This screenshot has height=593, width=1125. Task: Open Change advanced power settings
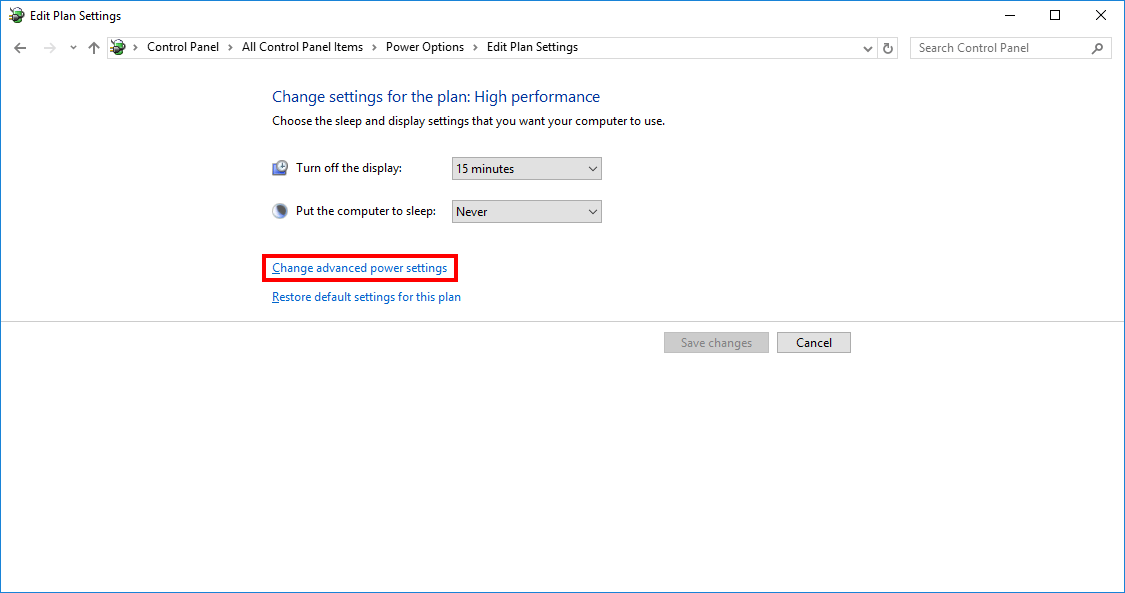[x=359, y=268]
